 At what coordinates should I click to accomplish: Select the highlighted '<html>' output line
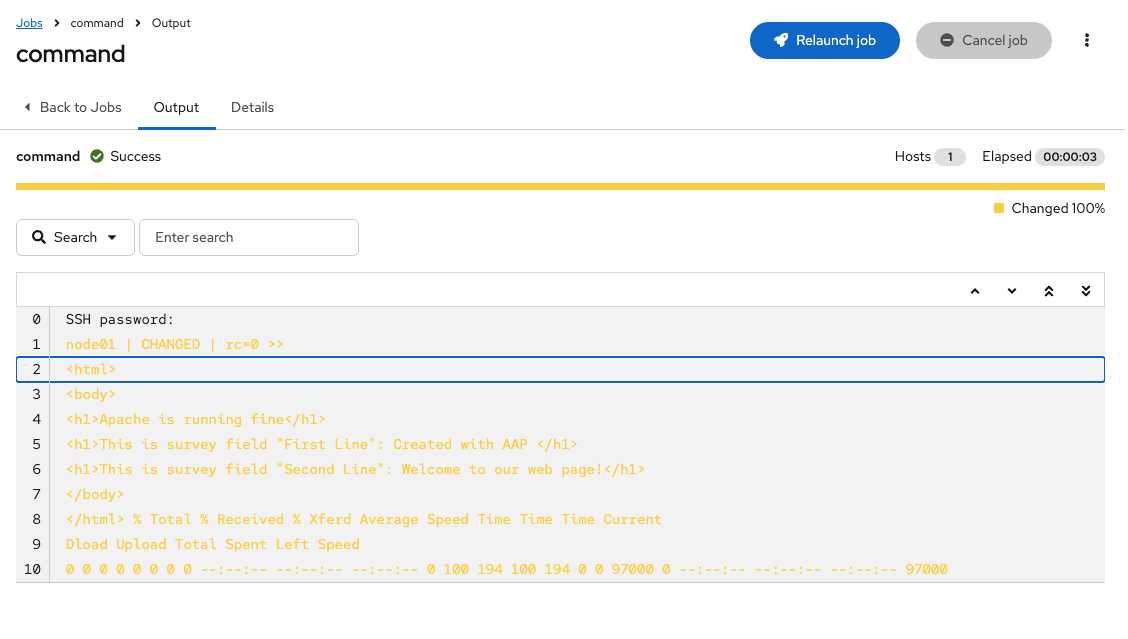(x=560, y=369)
